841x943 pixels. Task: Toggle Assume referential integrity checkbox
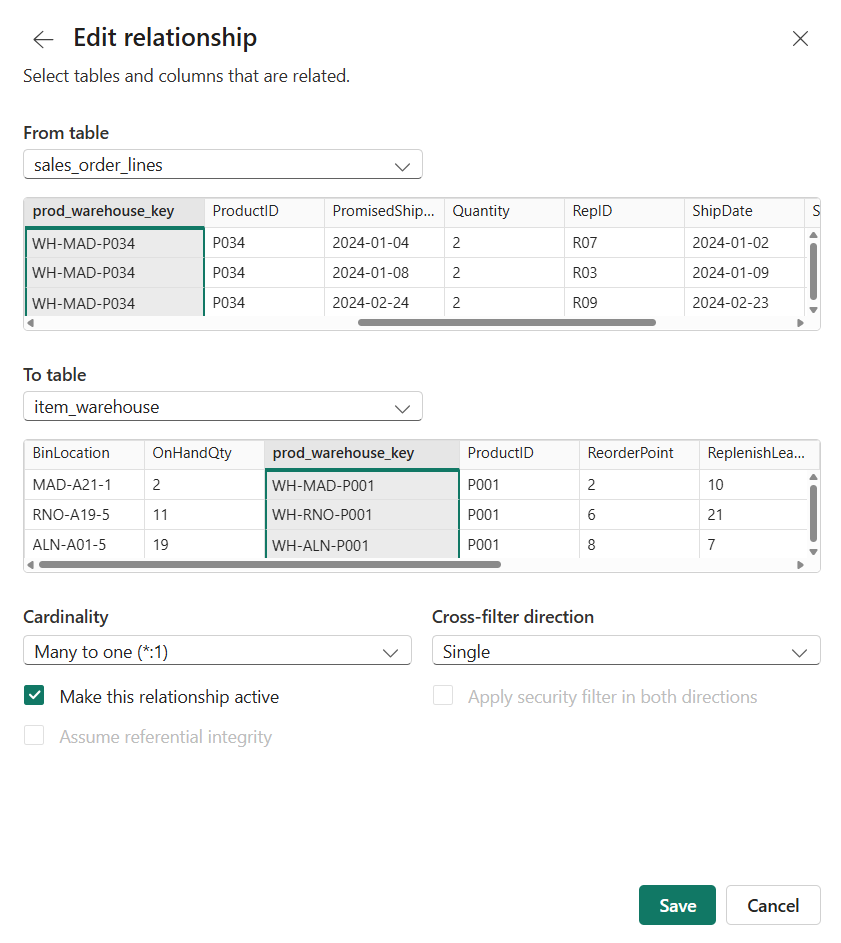tap(34, 736)
